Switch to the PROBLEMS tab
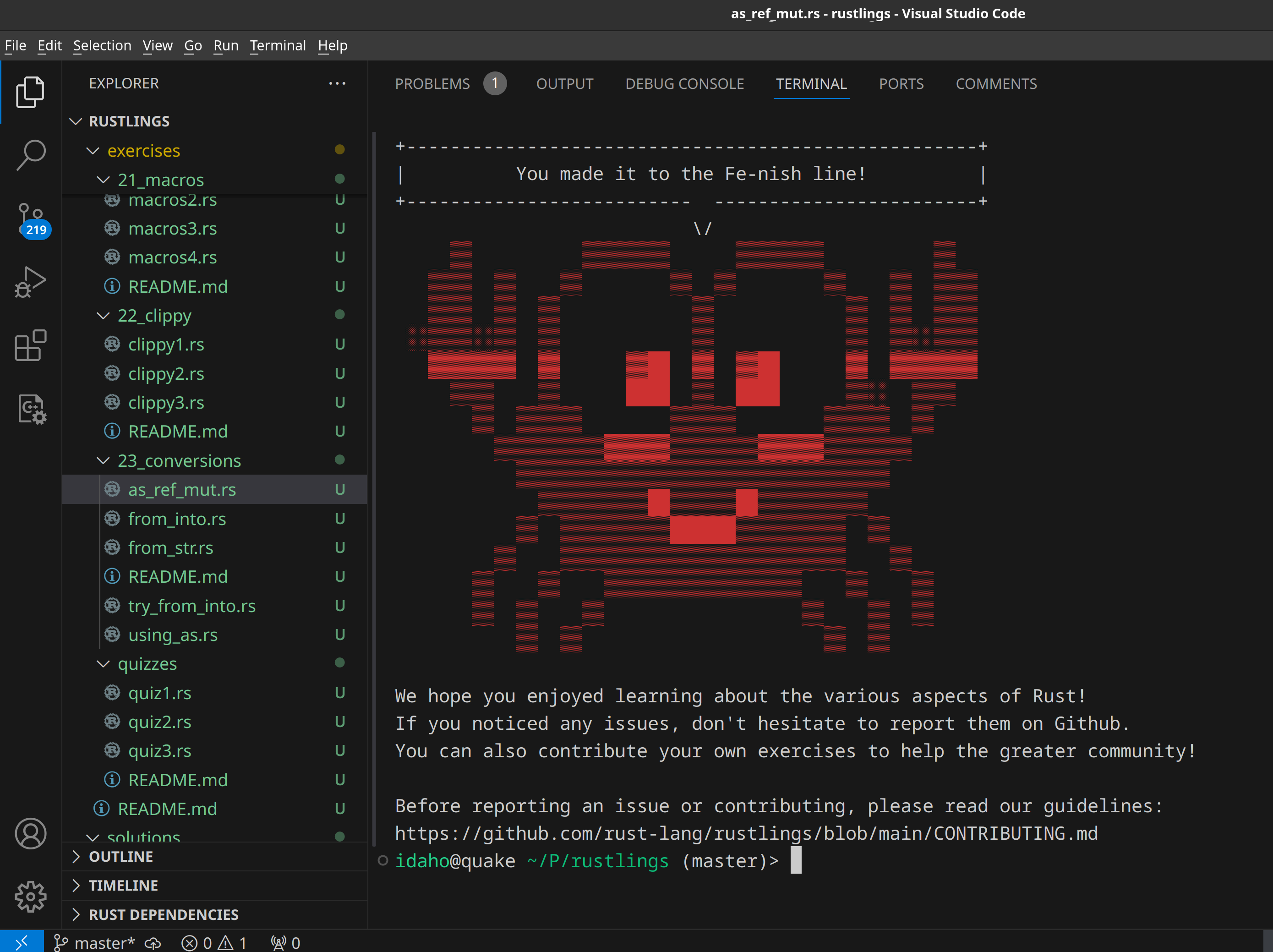This screenshot has width=1273, height=952. (432, 84)
